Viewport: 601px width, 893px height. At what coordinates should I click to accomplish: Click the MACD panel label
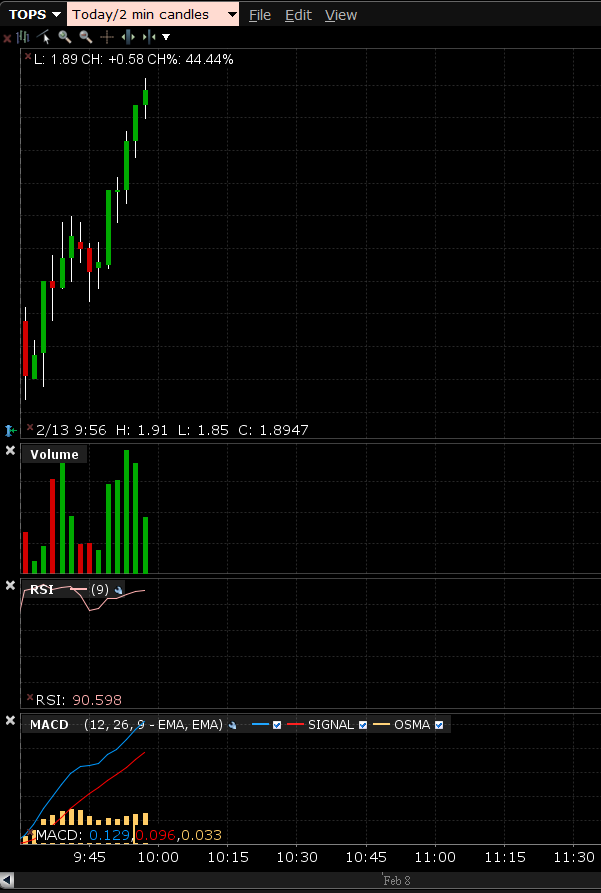(x=49, y=725)
